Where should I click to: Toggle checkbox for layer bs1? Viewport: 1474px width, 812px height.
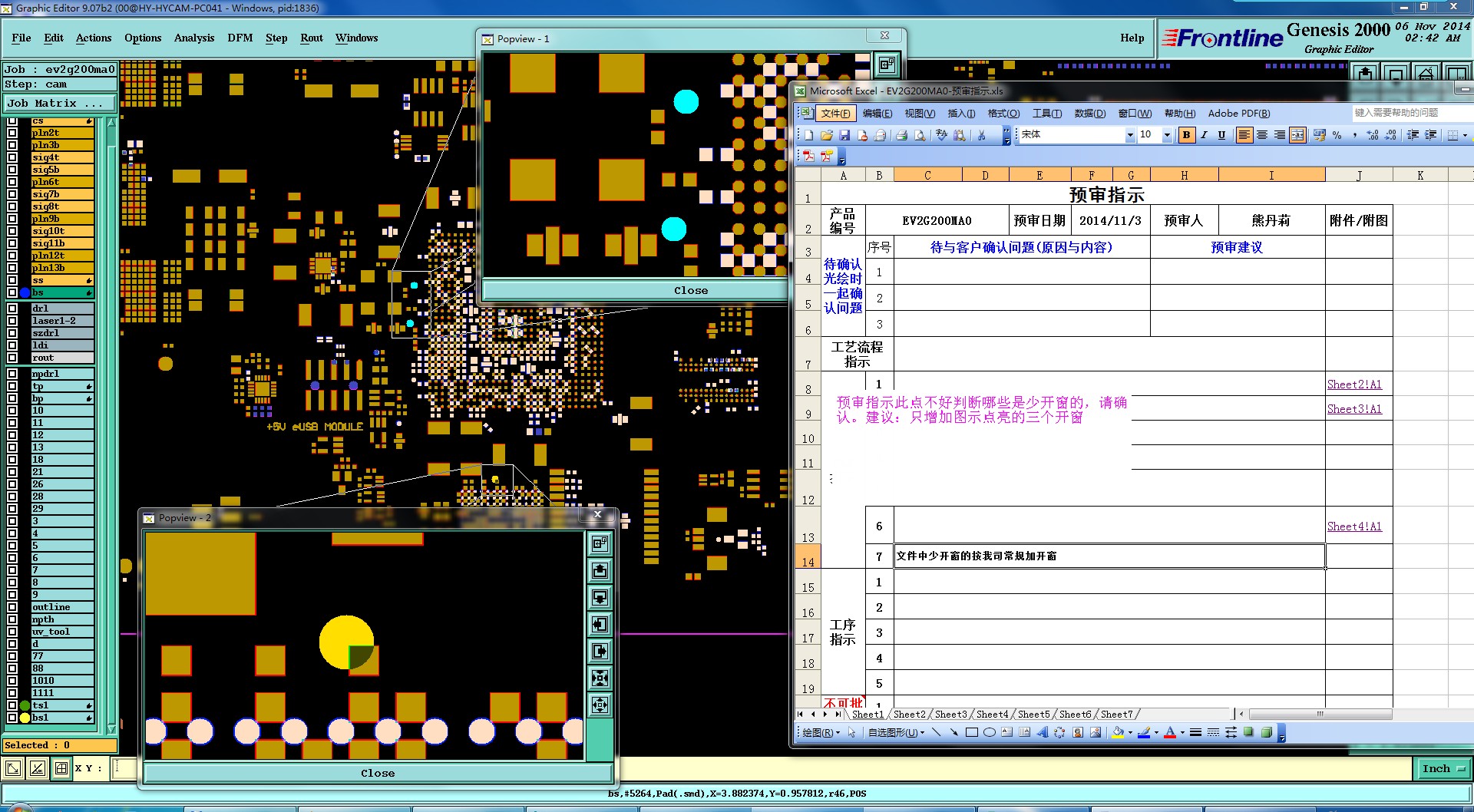(12, 718)
